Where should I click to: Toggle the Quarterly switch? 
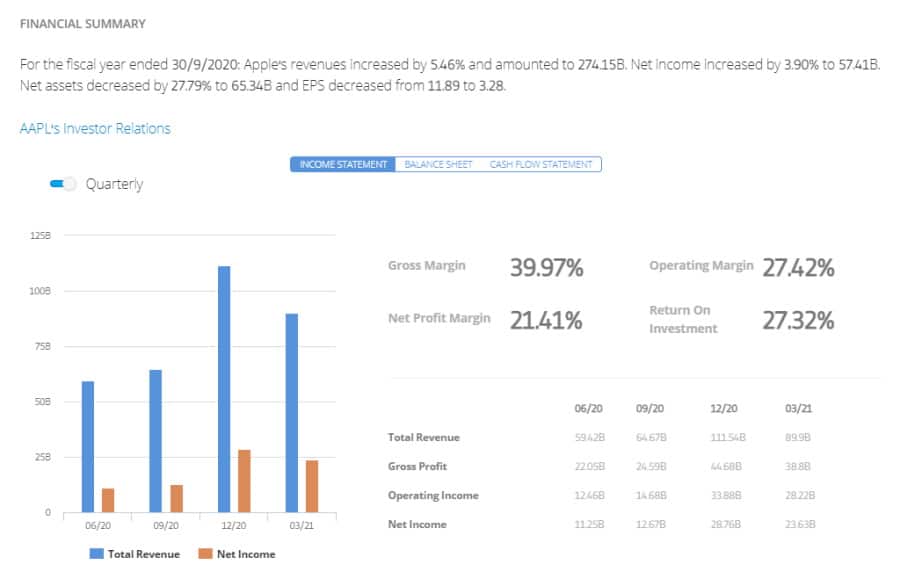(63, 184)
